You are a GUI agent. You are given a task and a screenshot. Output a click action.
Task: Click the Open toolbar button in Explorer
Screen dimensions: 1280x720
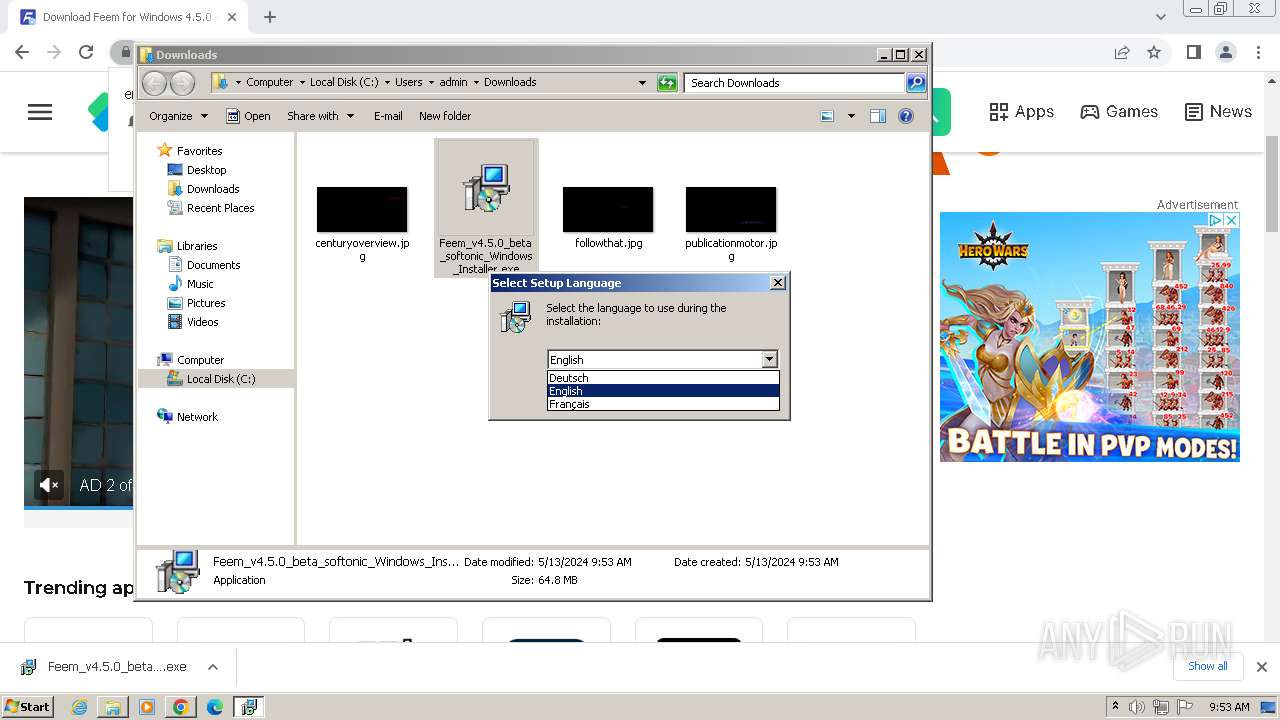tap(248, 116)
